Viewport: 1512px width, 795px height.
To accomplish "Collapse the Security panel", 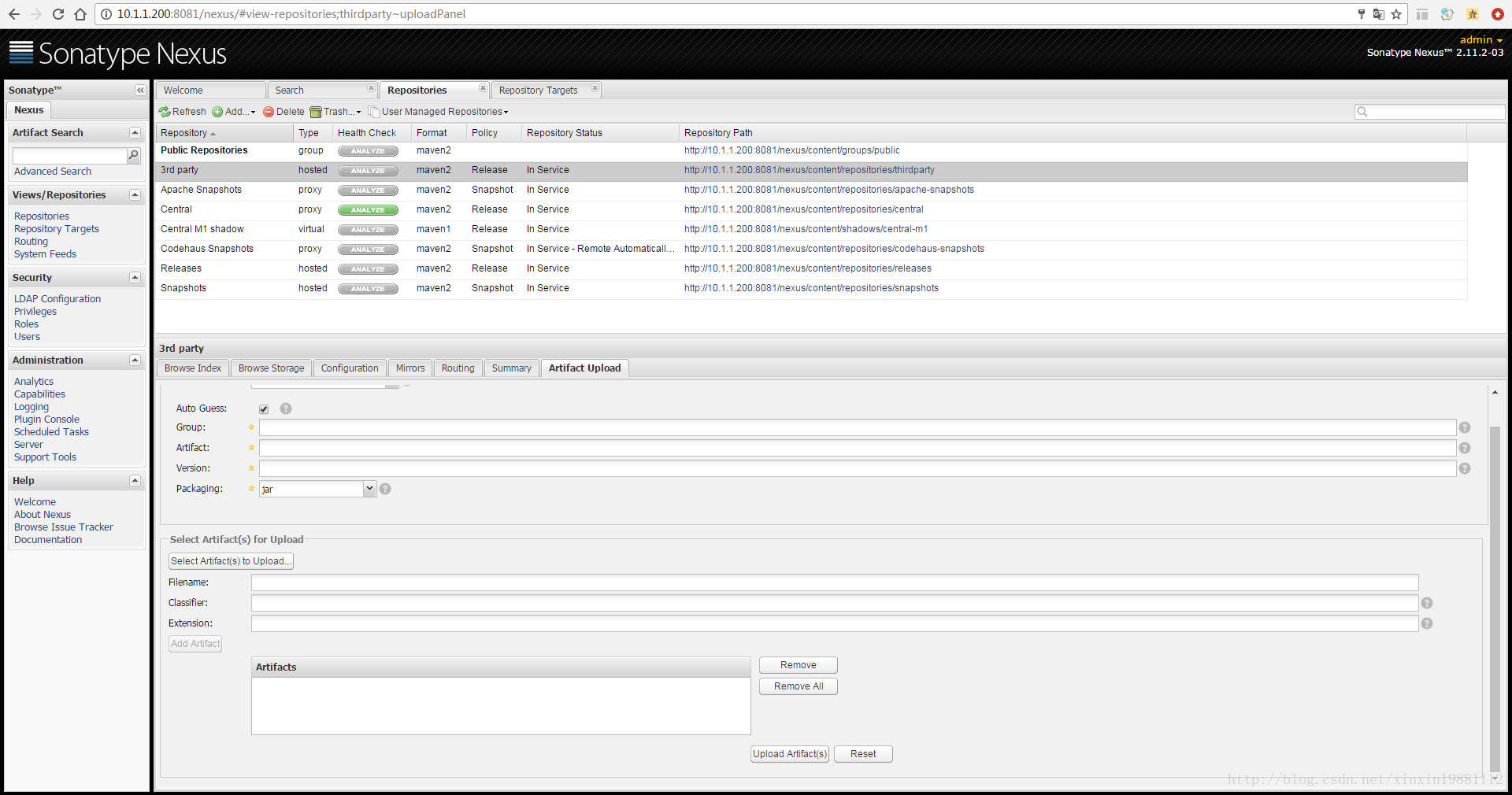I will (135, 278).
